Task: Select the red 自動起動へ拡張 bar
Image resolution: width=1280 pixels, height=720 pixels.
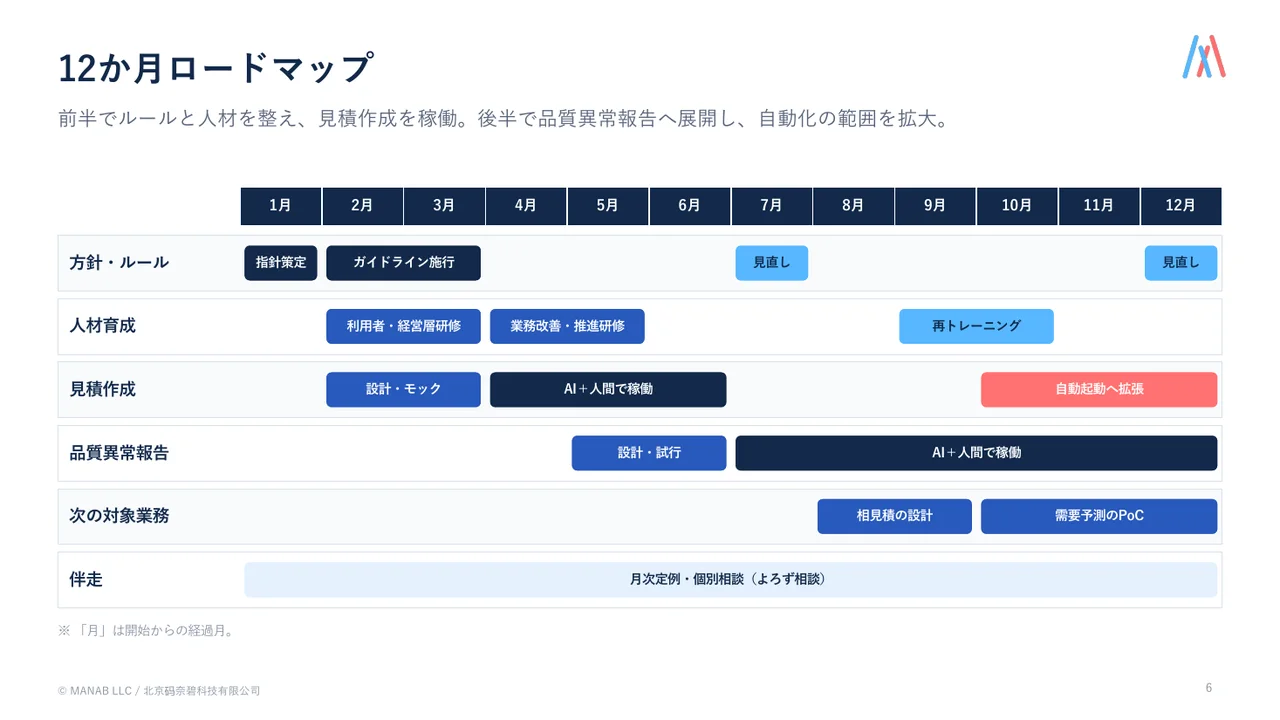Action: [x=1099, y=390]
